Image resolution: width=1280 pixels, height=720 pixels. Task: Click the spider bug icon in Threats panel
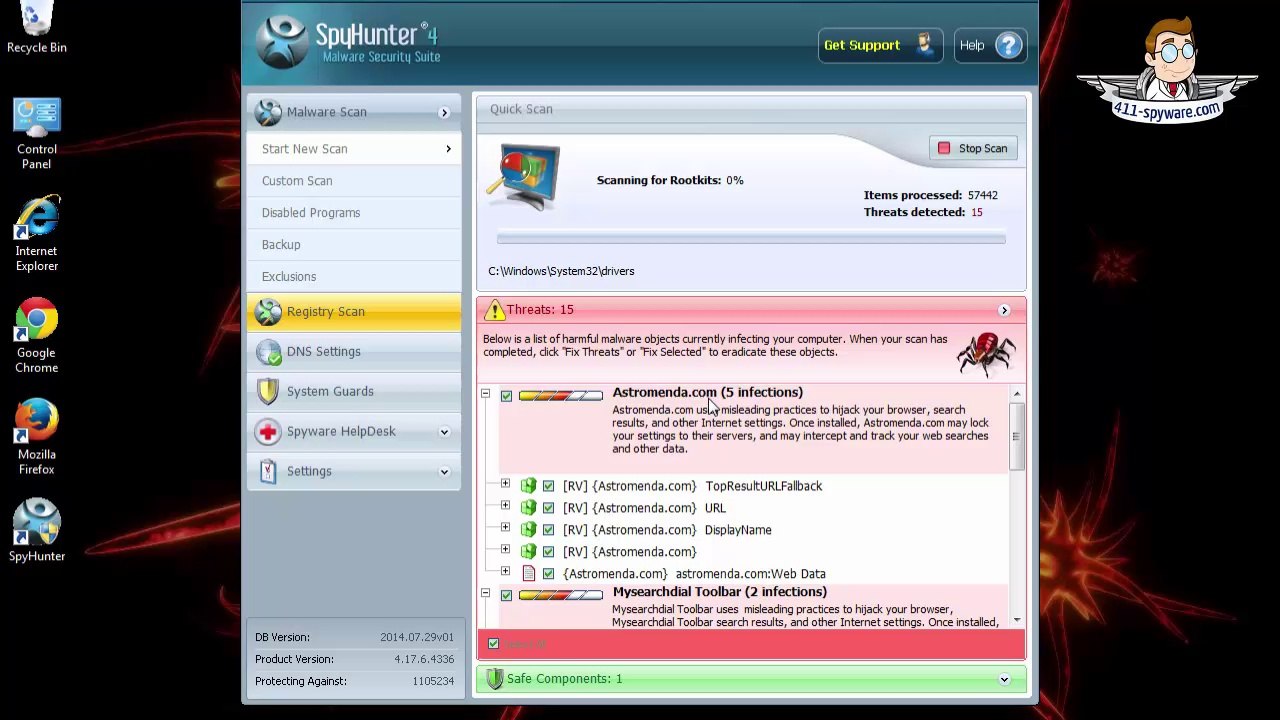click(986, 354)
